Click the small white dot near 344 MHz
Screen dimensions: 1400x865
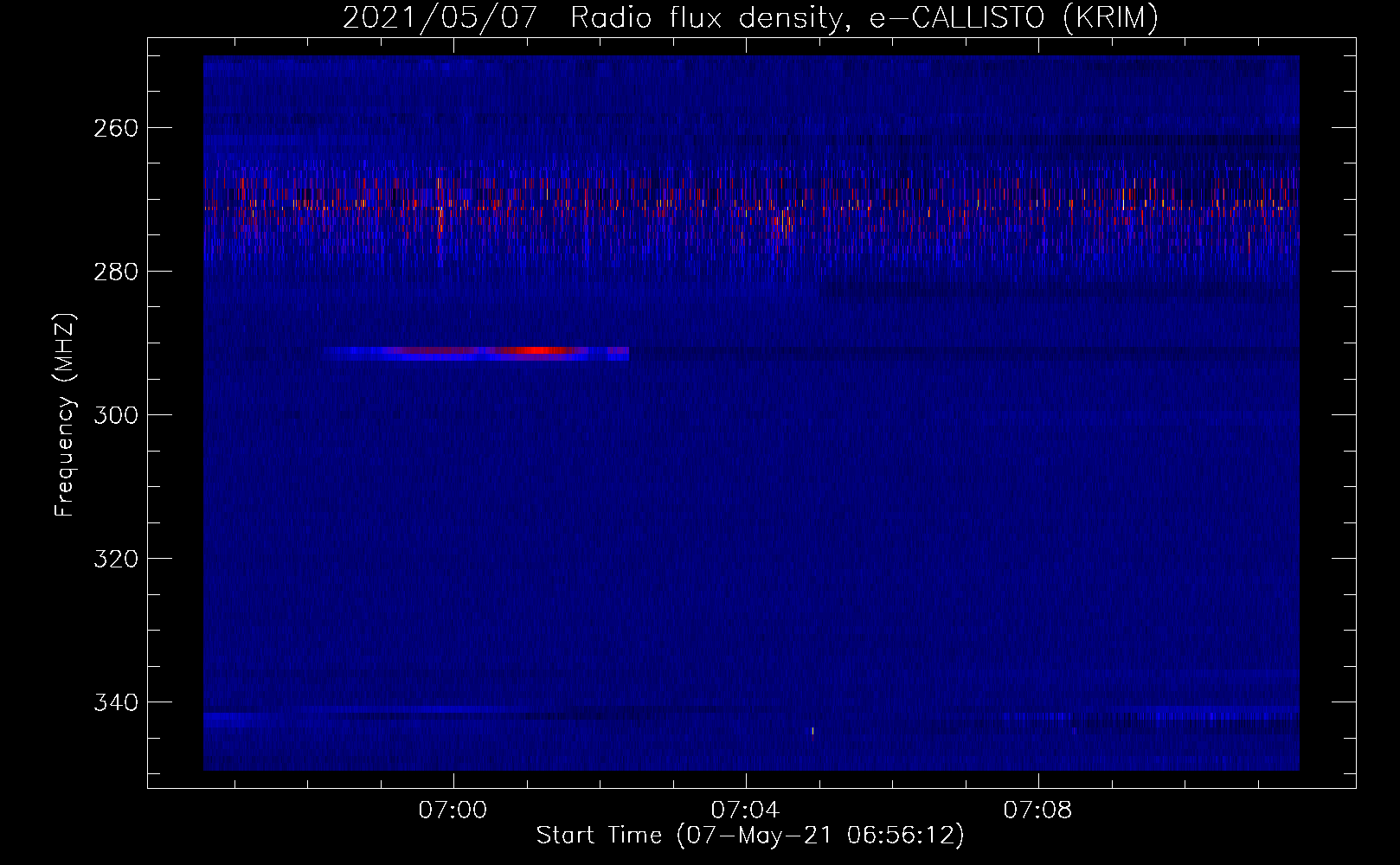point(812,731)
